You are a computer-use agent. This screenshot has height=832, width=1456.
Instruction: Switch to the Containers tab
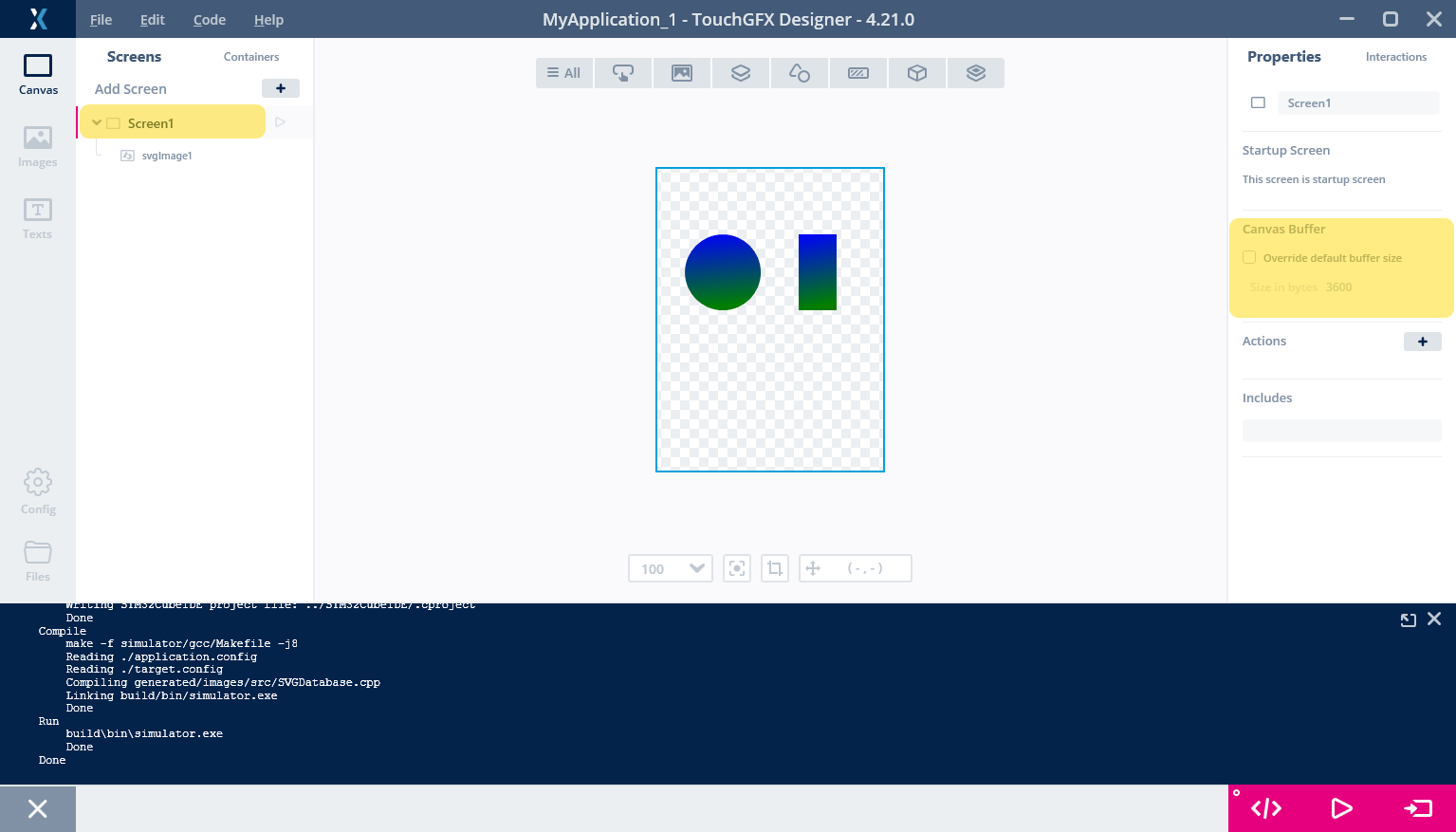click(251, 57)
